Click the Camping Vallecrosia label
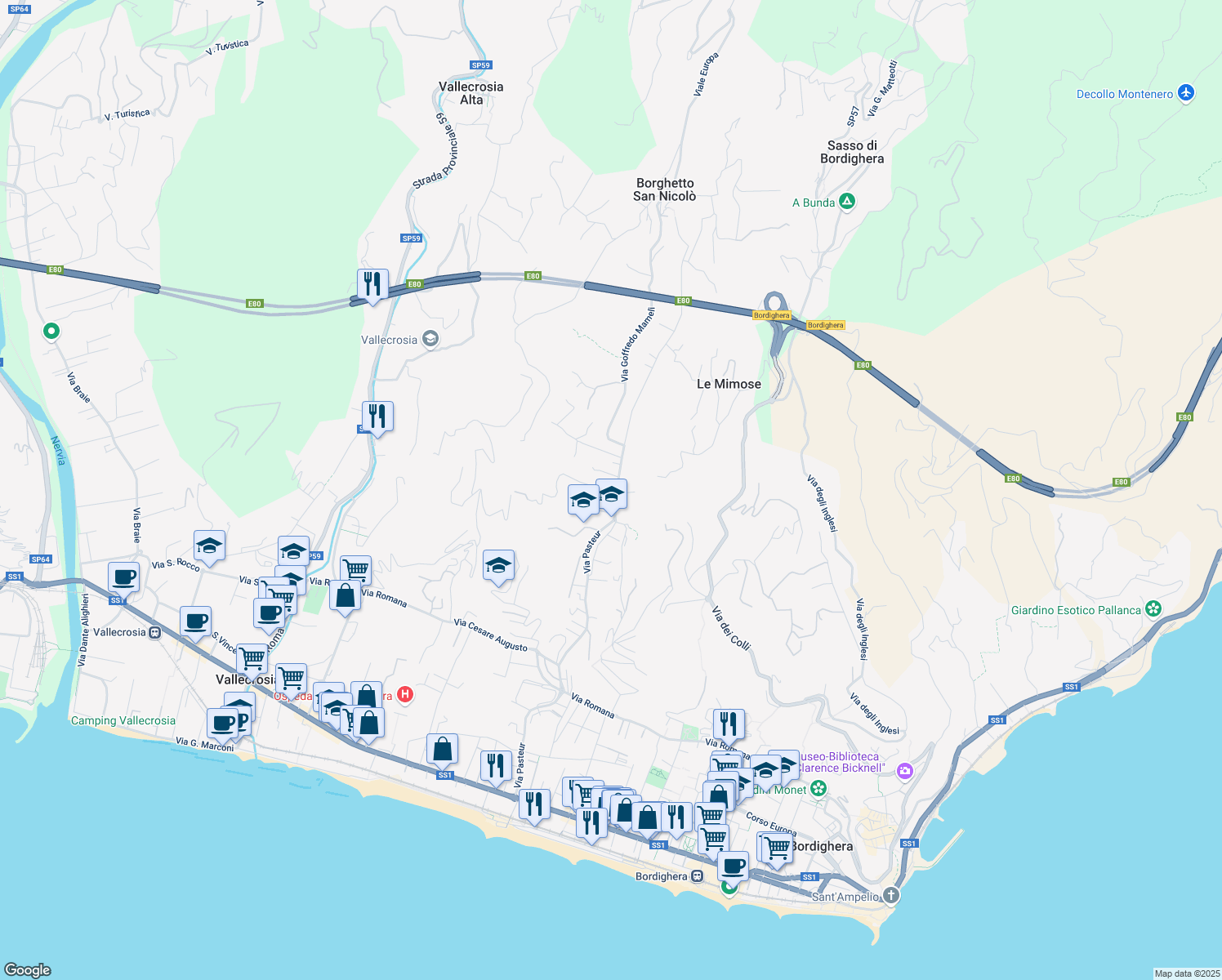Viewport: 1222px width, 980px height. [x=123, y=720]
